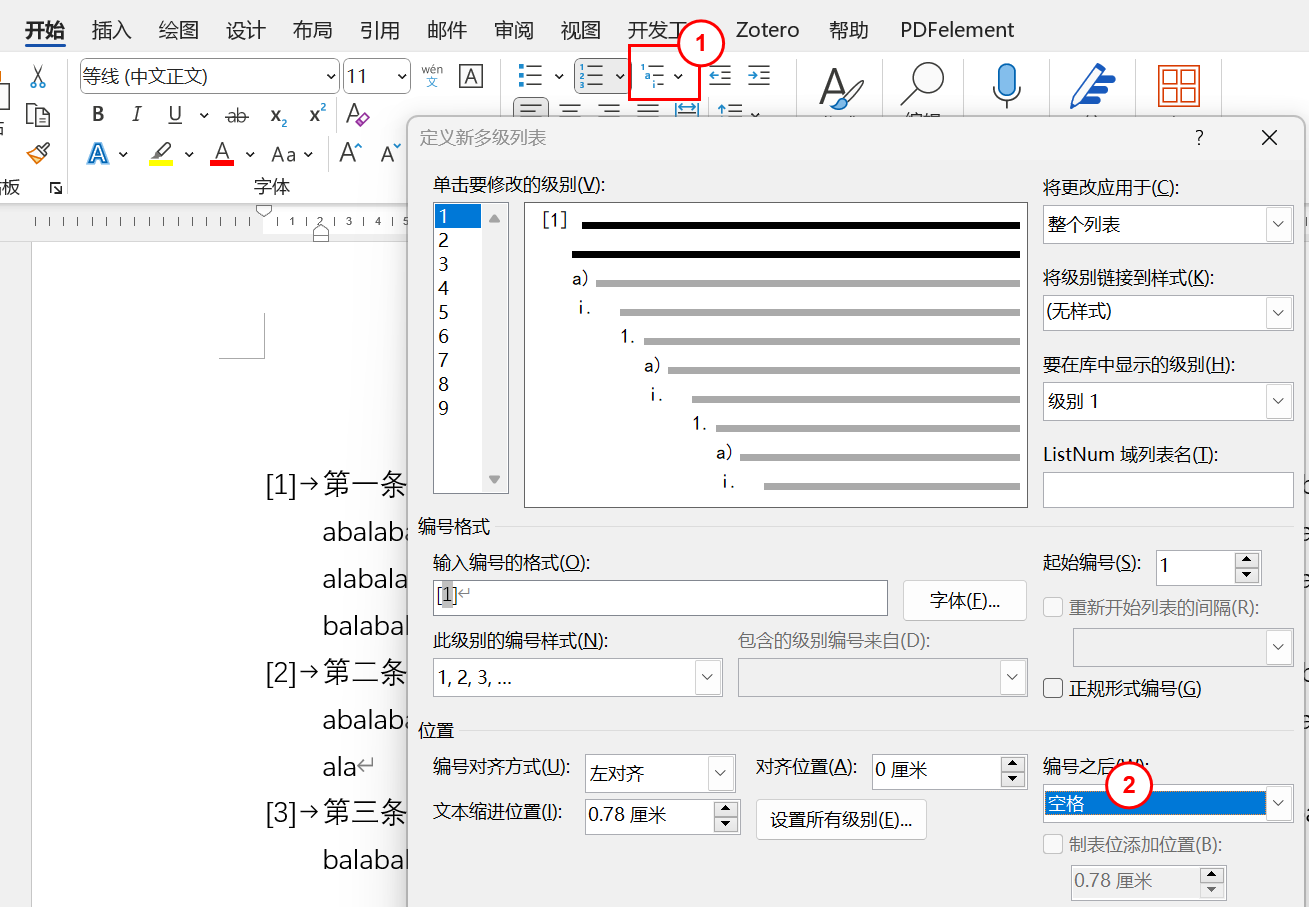1309x907 pixels.
Task: Open the Zotero tab
Action: [x=767, y=30]
